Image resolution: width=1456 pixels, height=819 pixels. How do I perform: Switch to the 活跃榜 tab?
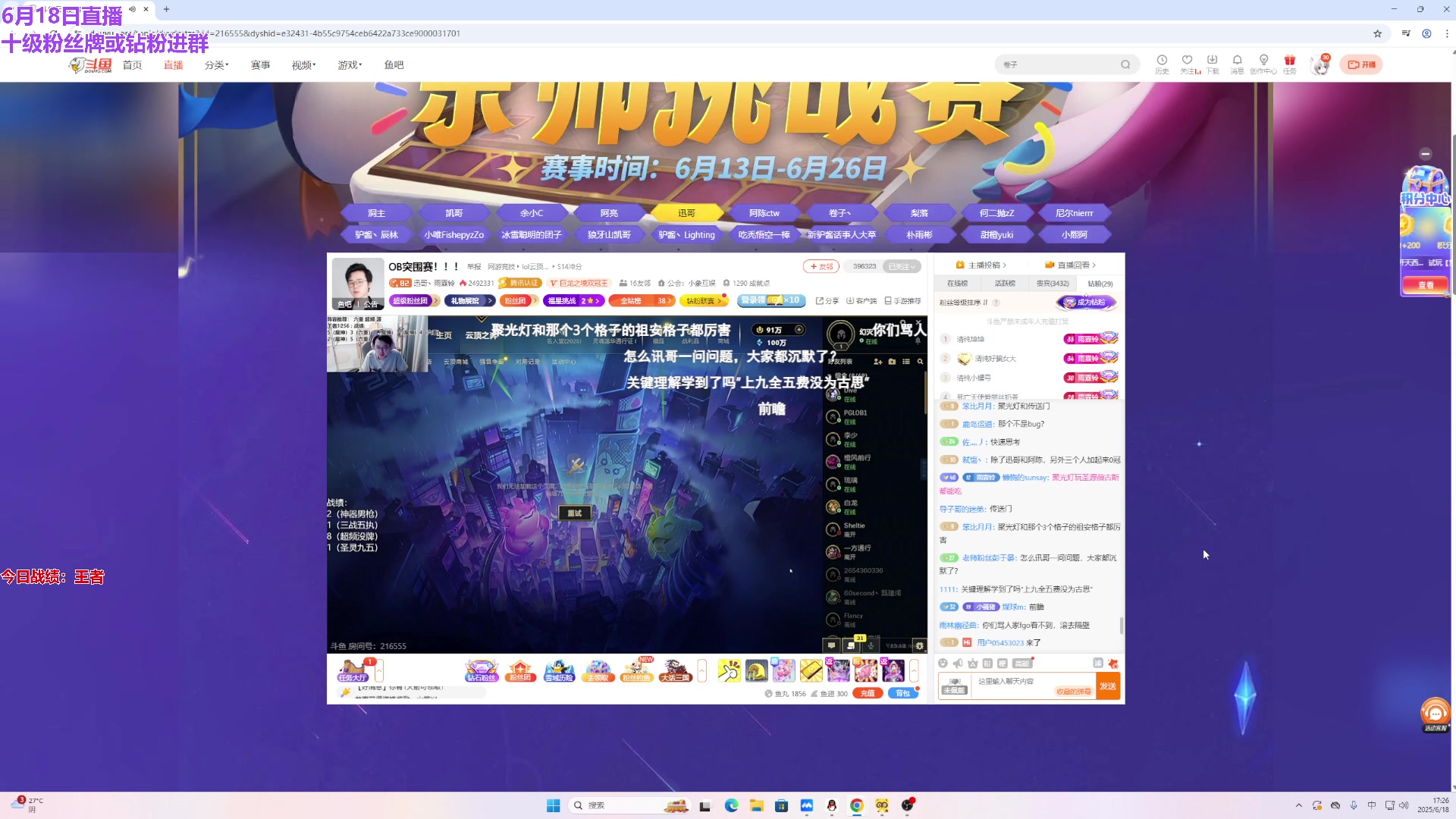[1005, 284]
